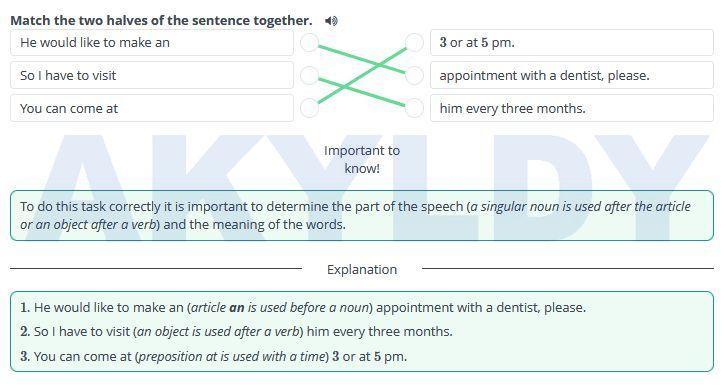
Task: Click explanation line 2 about object after verb
Action: (236, 331)
